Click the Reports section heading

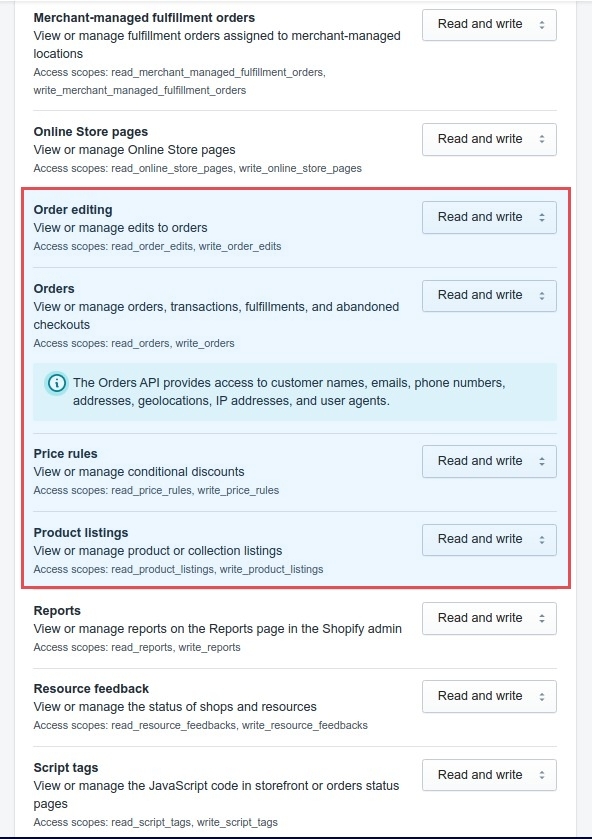tap(57, 611)
